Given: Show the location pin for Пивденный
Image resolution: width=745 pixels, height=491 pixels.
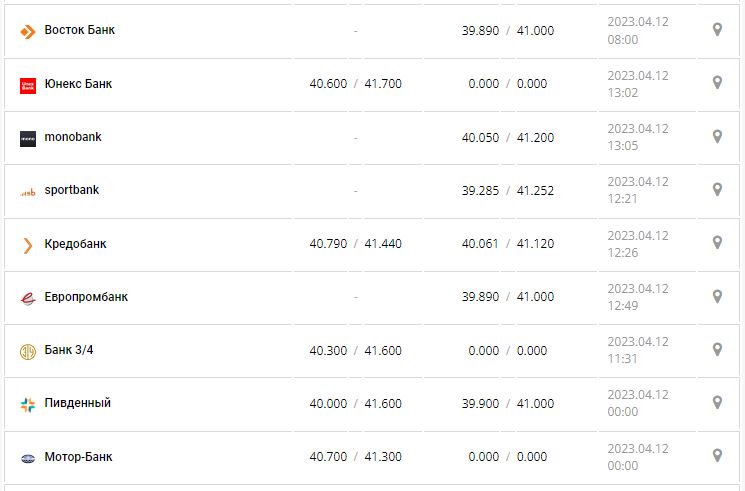Looking at the screenshot, I should coord(717,403).
